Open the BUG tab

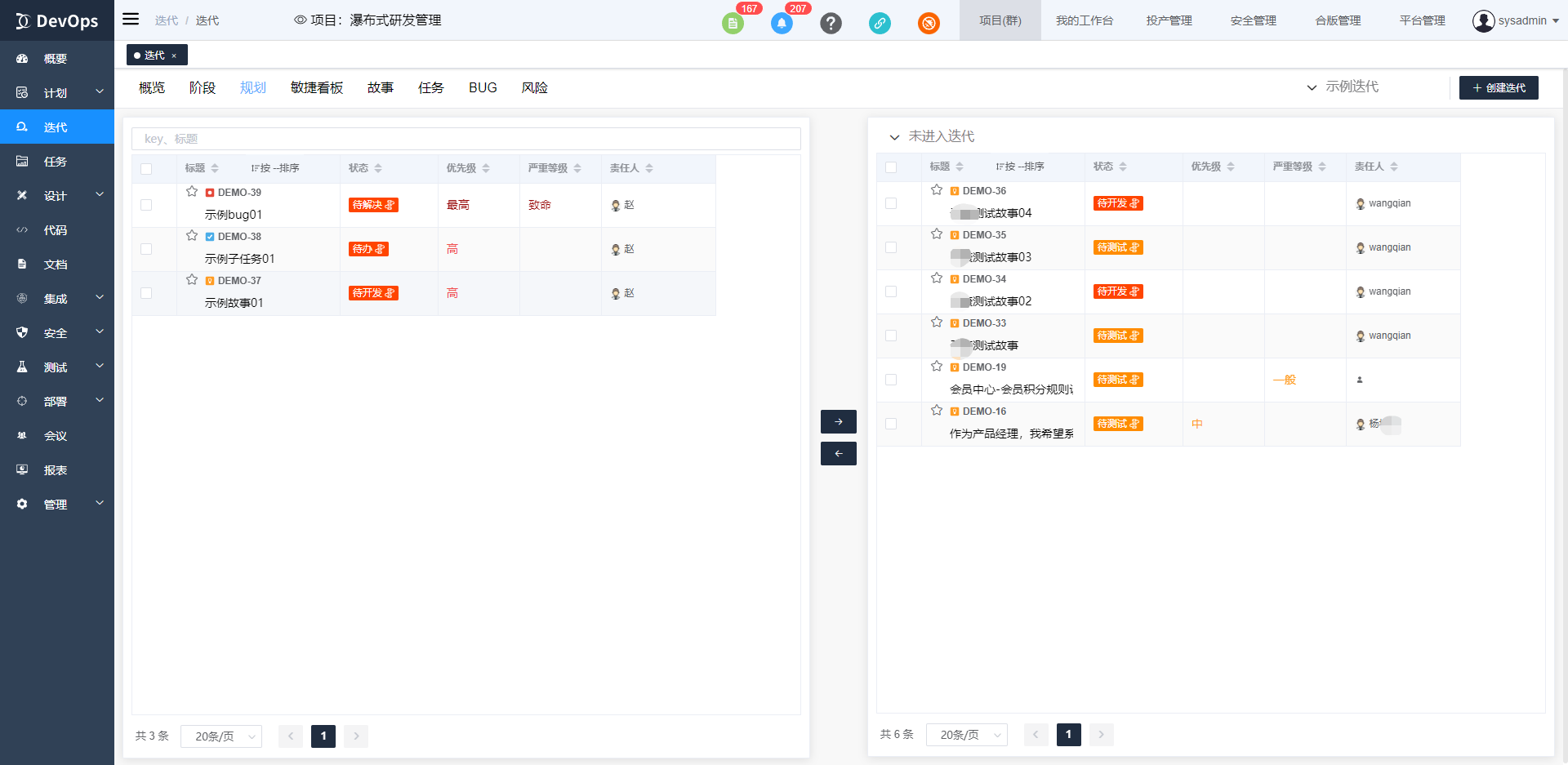[x=483, y=88]
